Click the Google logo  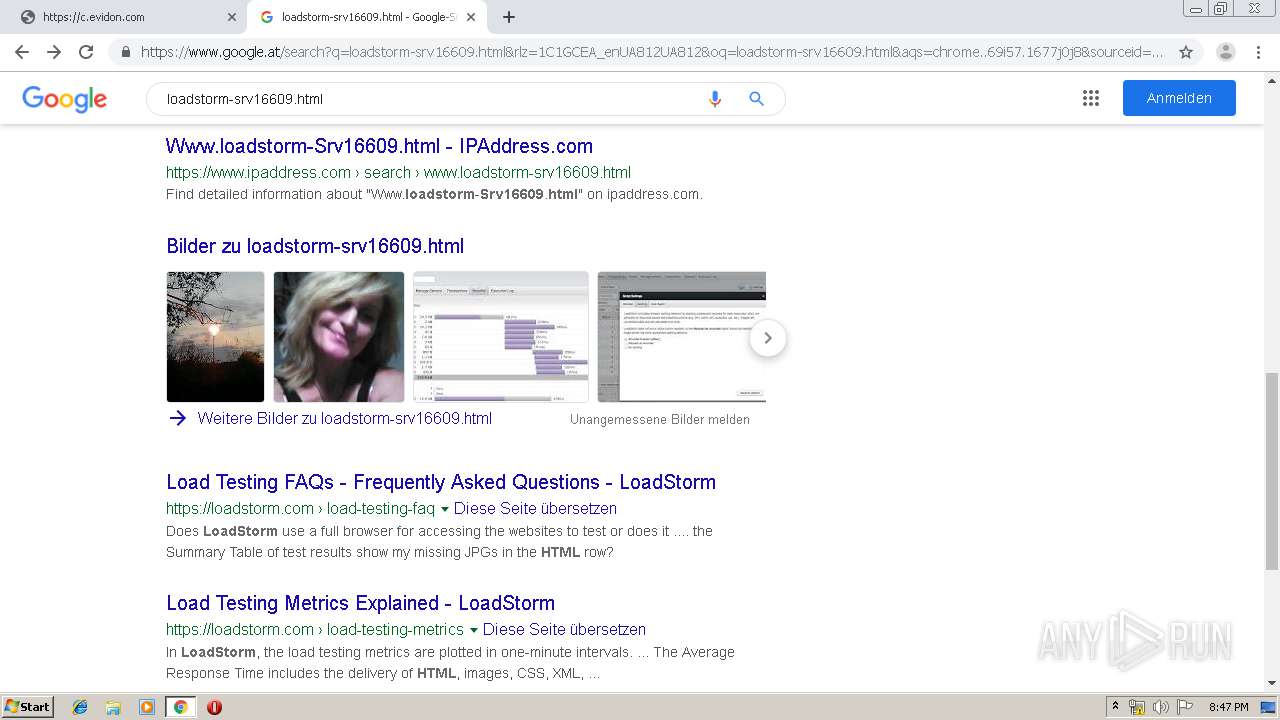64,99
